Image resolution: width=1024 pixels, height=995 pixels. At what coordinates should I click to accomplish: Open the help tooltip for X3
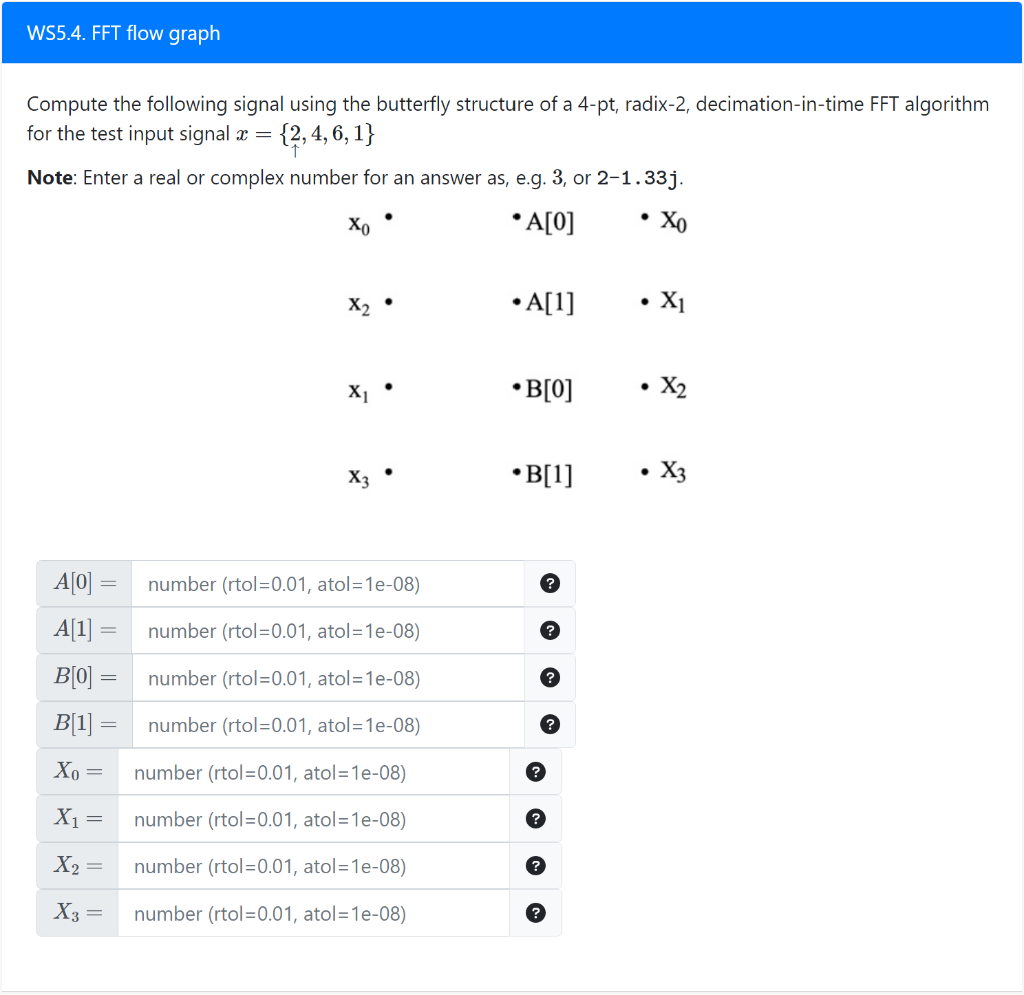(x=536, y=912)
